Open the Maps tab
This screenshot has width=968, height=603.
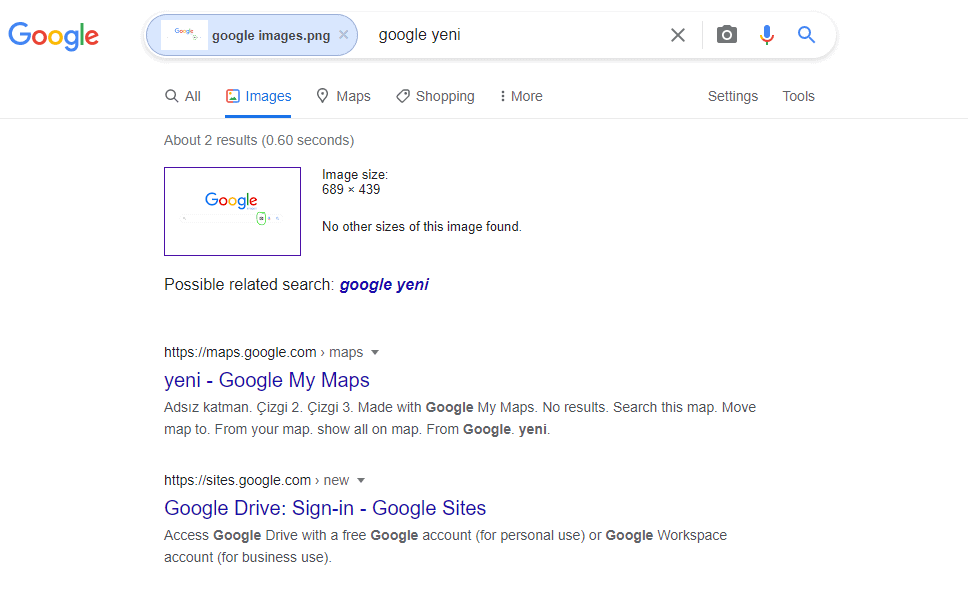(343, 96)
